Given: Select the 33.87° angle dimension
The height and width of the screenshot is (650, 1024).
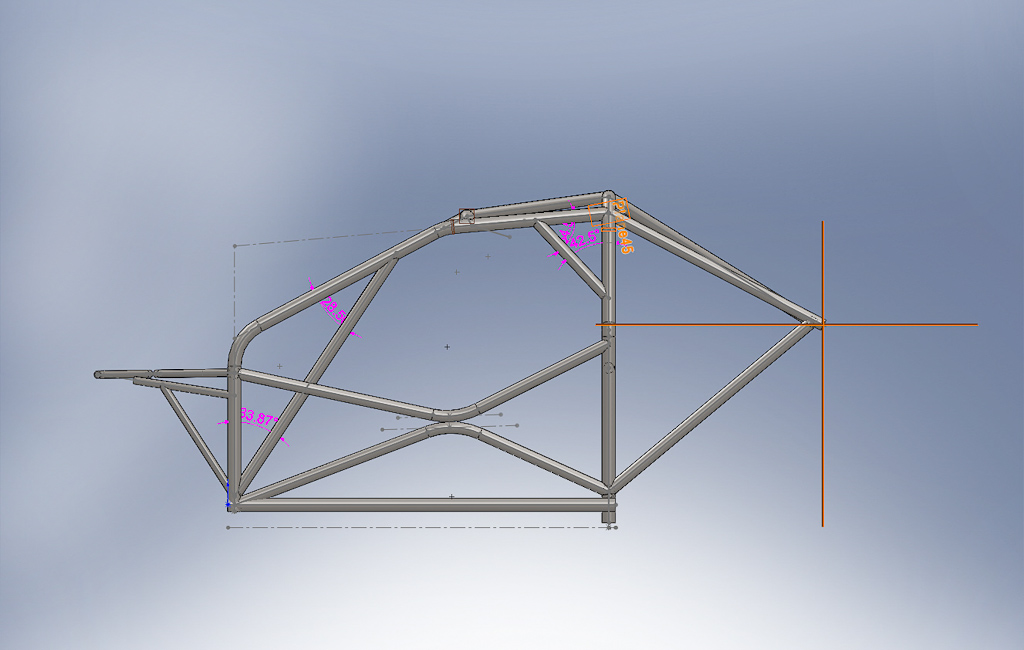Looking at the screenshot, I should [x=257, y=419].
